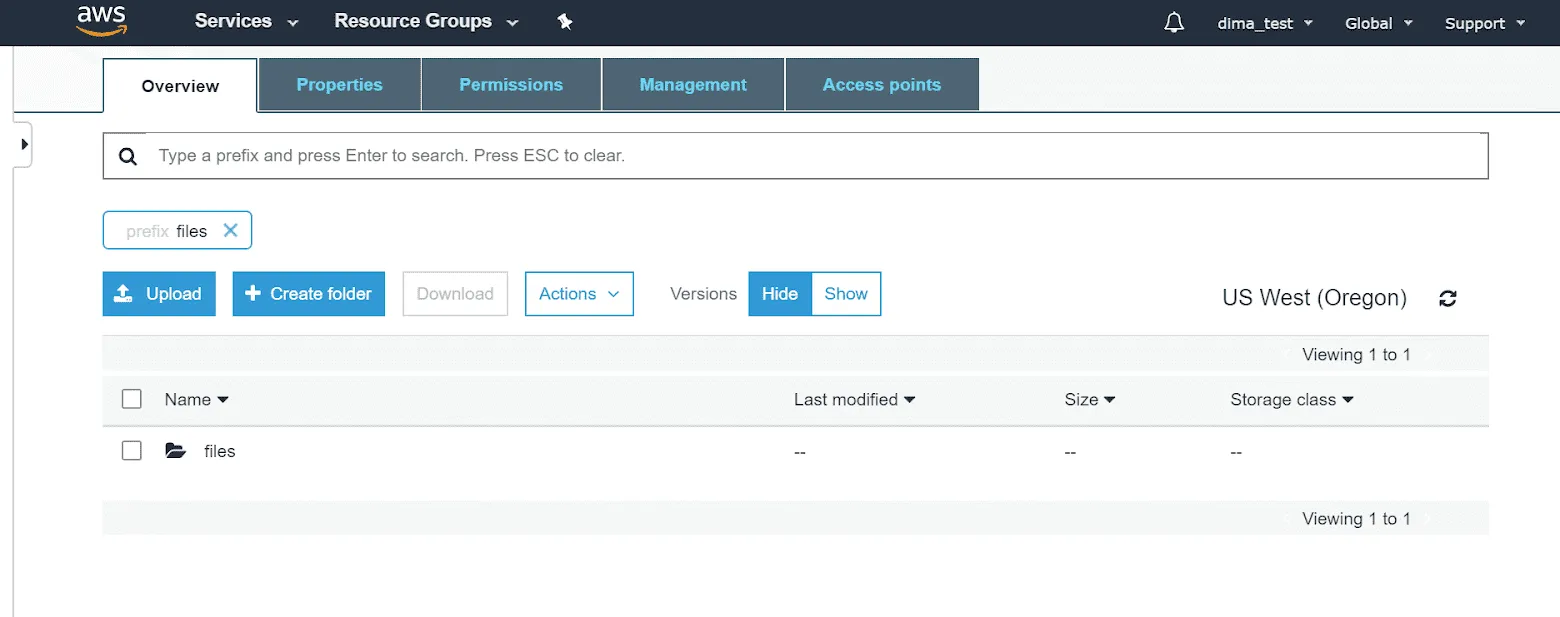This screenshot has height=617, width=1560.
Task: Open the files folder link
Action: tap(219, 450)
